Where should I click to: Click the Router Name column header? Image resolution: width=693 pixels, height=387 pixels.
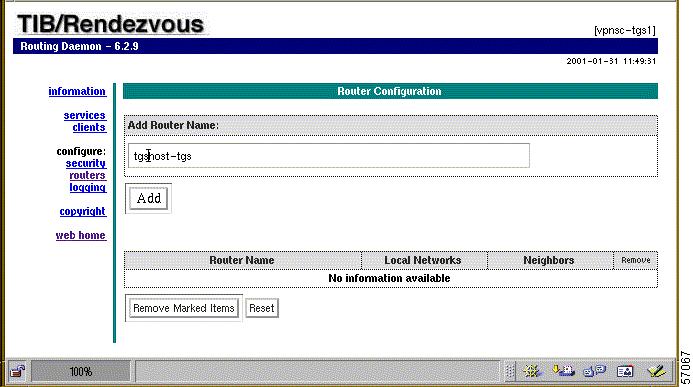point(242,260)
